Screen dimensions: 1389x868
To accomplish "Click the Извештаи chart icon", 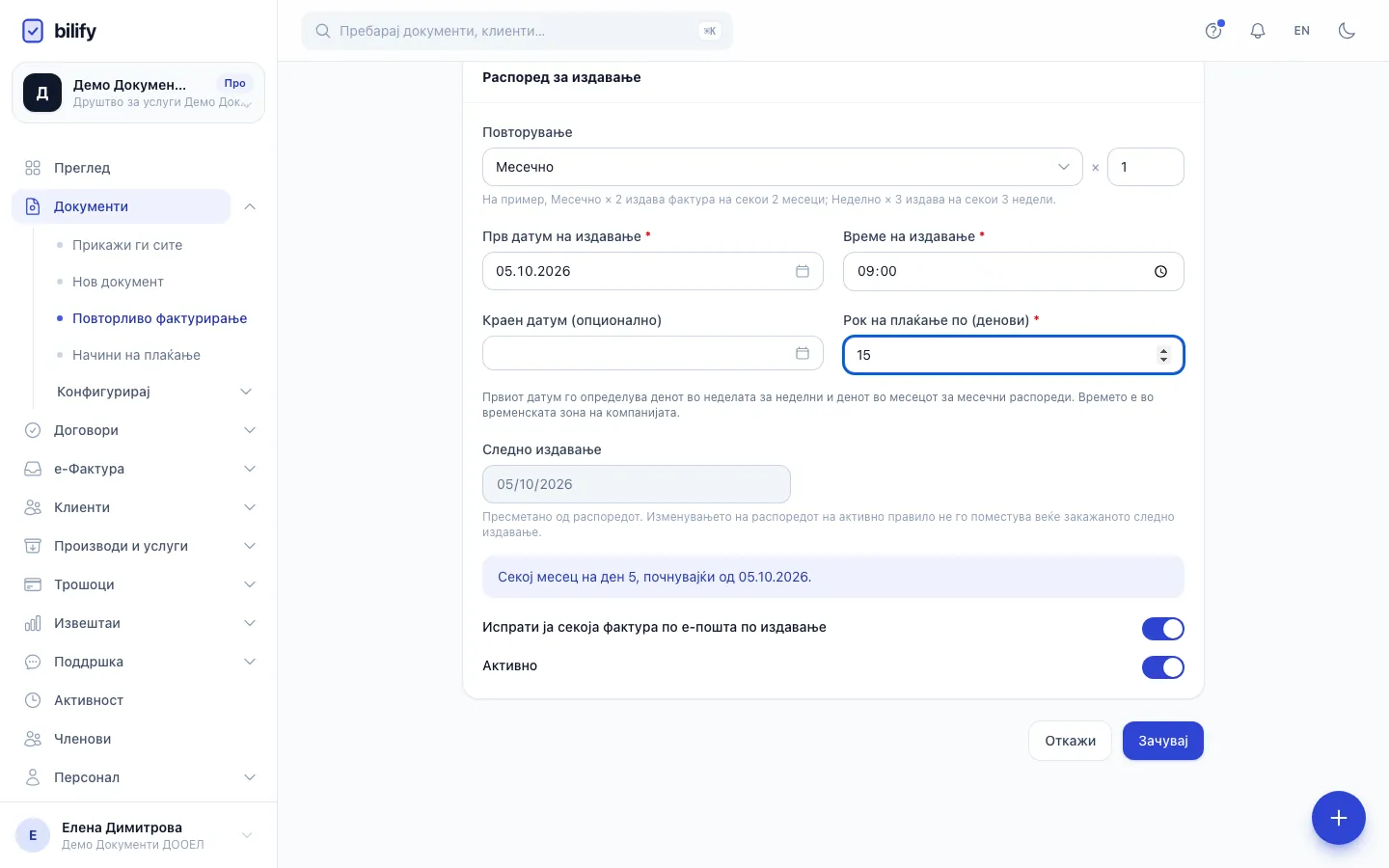I will point(33,623).
